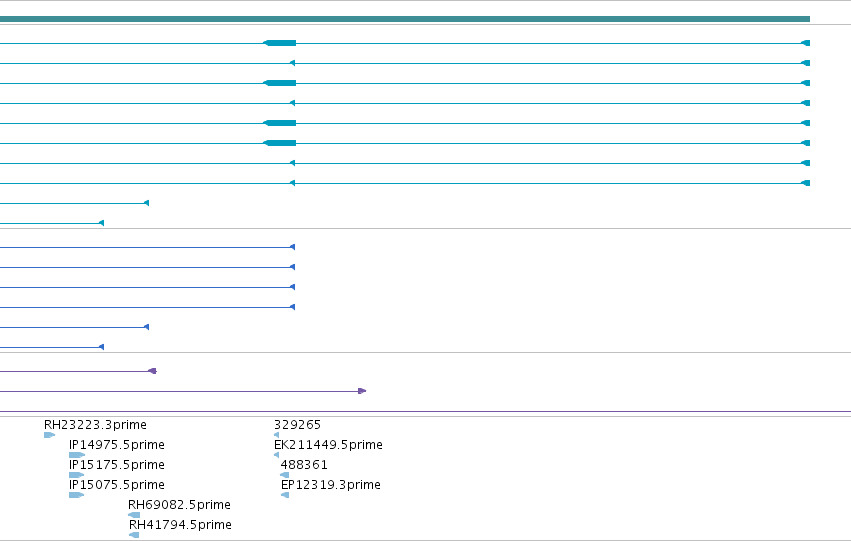Viewport: 851px width, 541px height.
Task: Click the 488361 arrow glyph
Action: tap(284, 475)
